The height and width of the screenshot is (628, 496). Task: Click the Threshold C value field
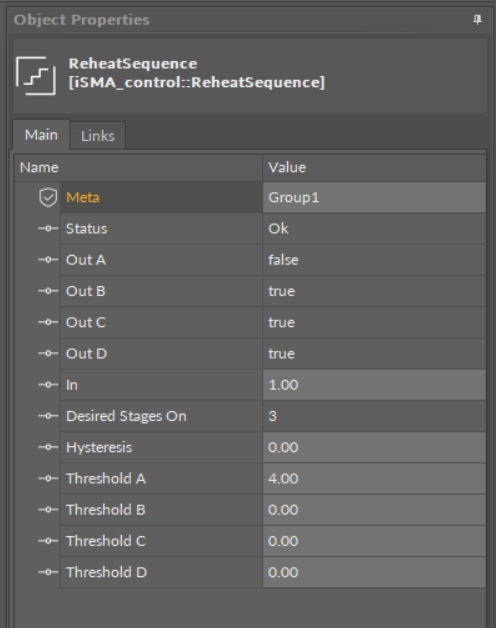[x=374, y=541]
